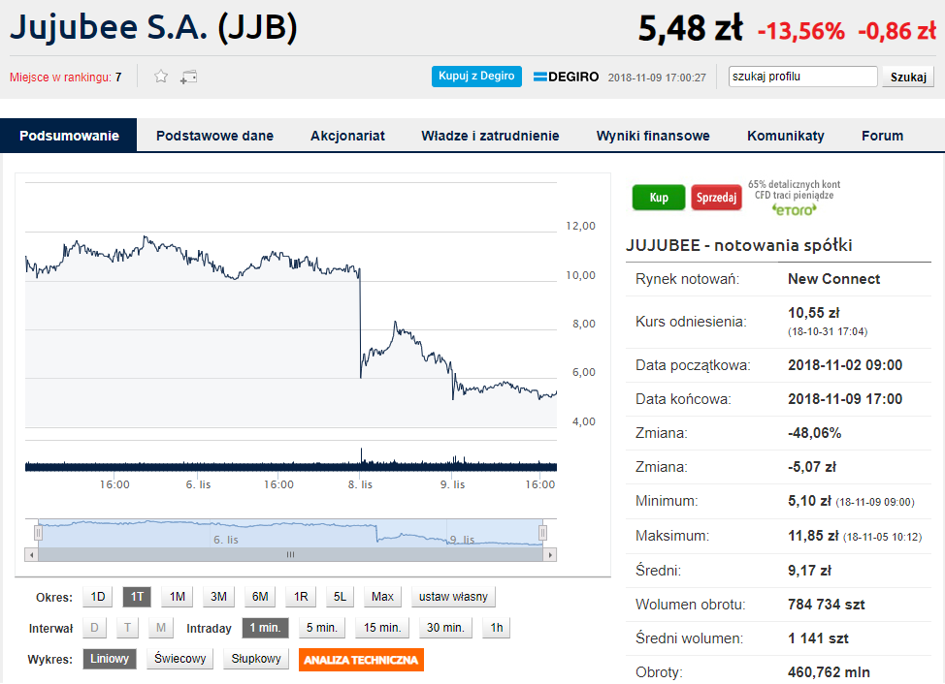
Task: Select 1D period
Action: point(98,597)
